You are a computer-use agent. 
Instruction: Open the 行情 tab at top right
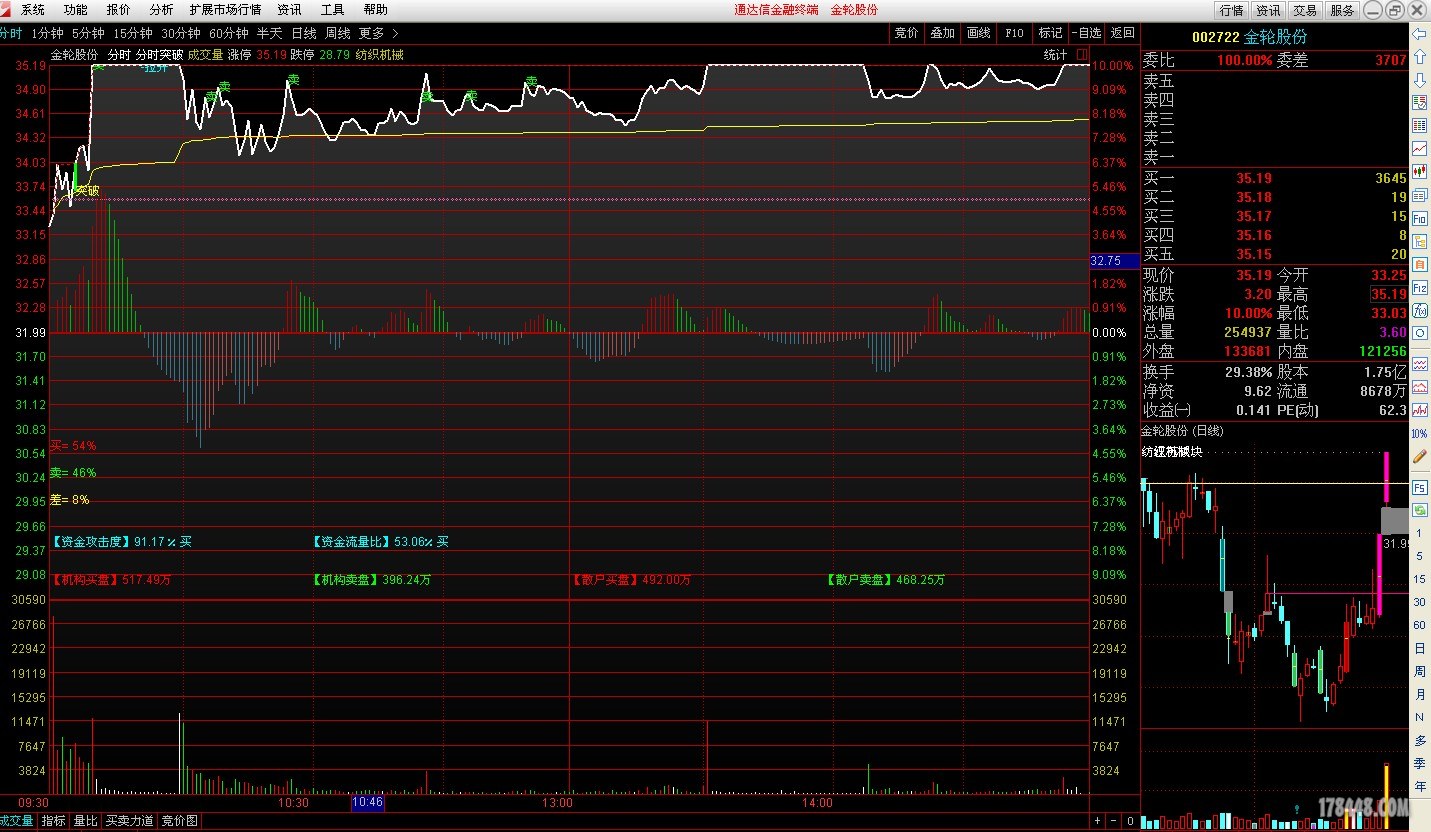[x=1231, y=10]
